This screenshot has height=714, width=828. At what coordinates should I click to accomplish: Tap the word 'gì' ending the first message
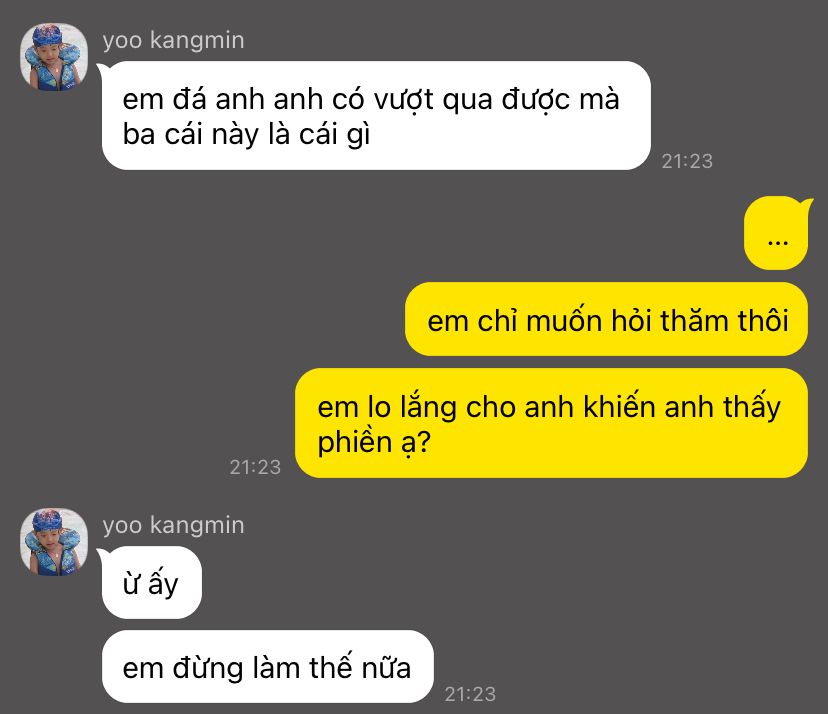[x=358, y=135]
